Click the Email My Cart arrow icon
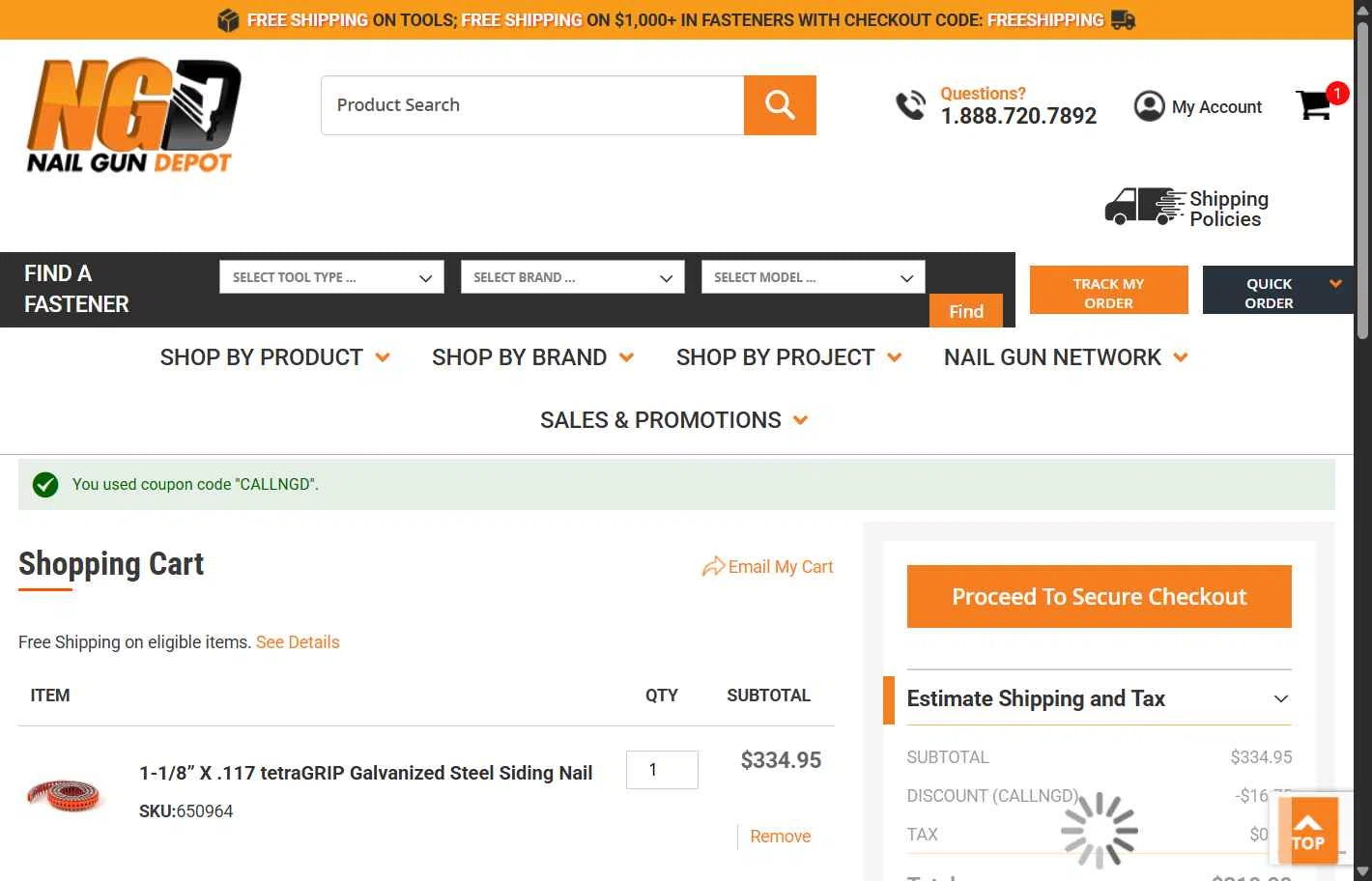1372x881 pixels. coord(713,567)
